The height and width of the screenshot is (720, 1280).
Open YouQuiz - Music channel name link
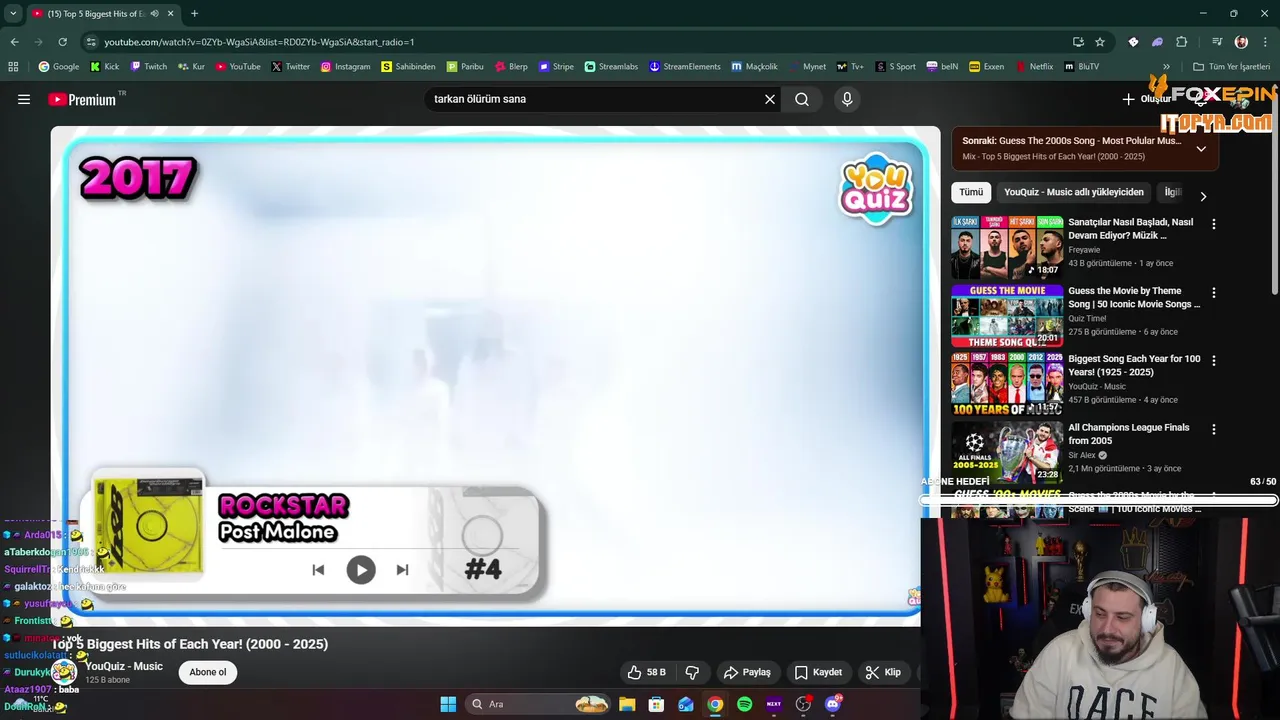pyautogui.click(x=124, y=666)
